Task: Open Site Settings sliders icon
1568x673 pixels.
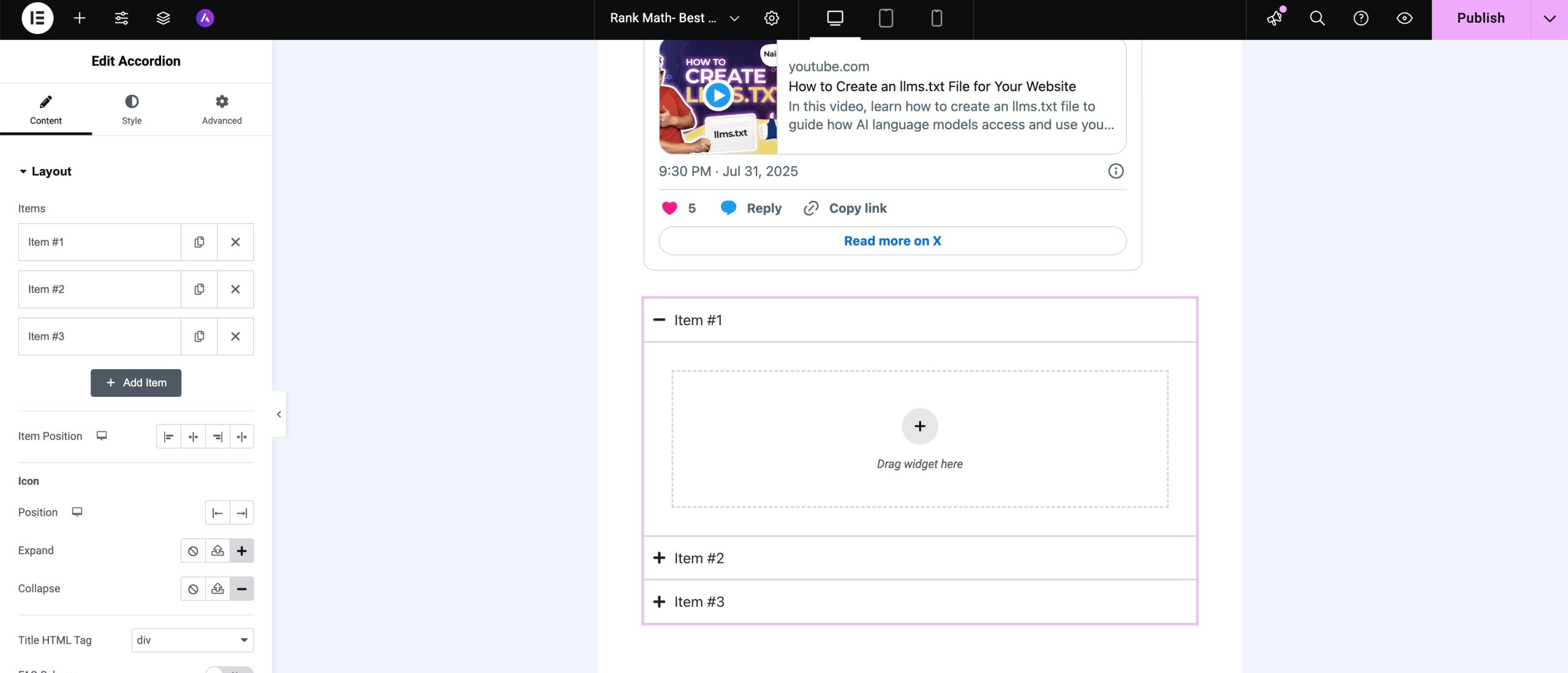Action: tap(121, 18)
